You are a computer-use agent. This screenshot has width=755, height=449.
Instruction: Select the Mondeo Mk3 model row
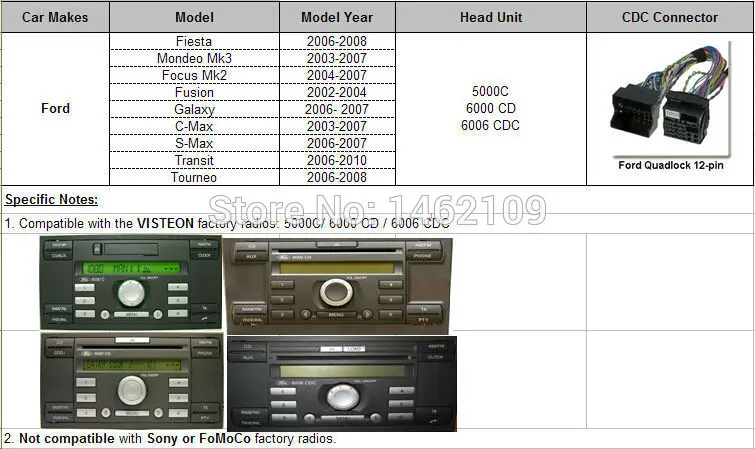[x=194, y=58]
